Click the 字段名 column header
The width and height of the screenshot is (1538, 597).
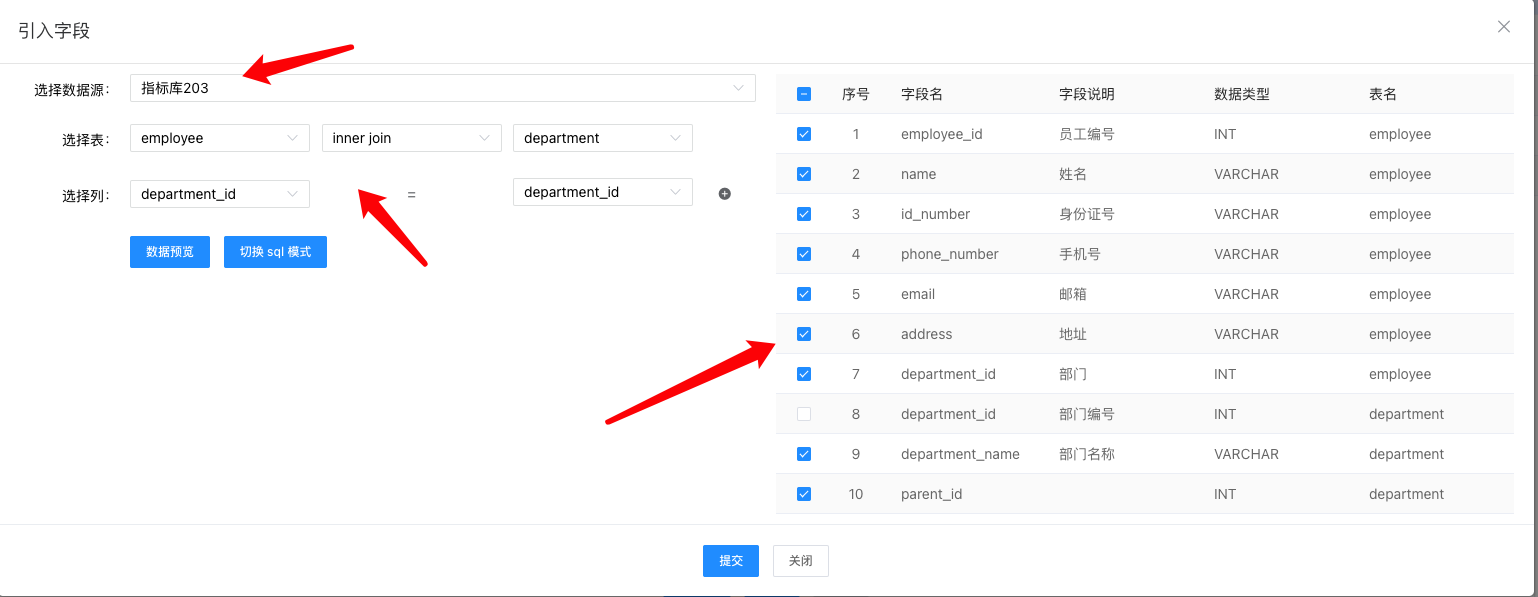click(921, 94)
